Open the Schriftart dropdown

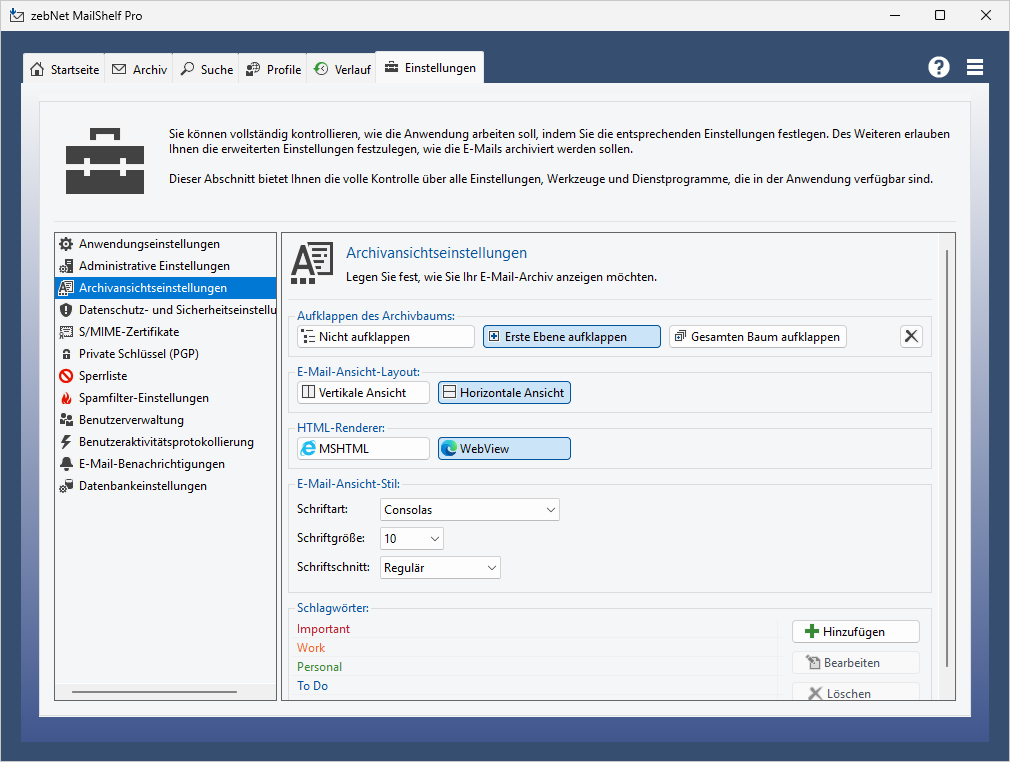(470, 510)
